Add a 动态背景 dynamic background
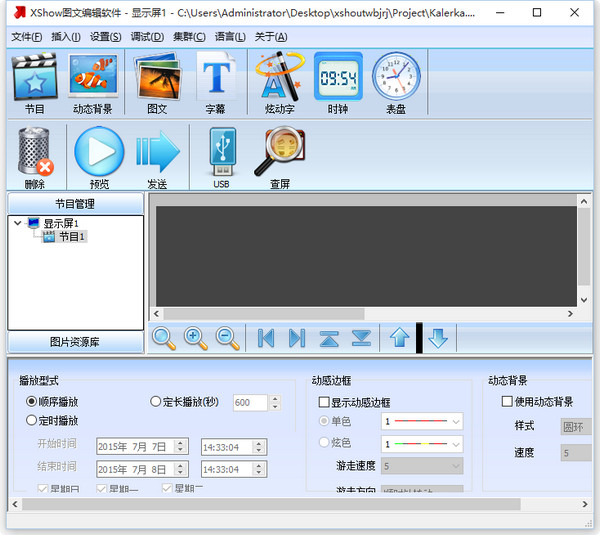 [x=94, y=82]
